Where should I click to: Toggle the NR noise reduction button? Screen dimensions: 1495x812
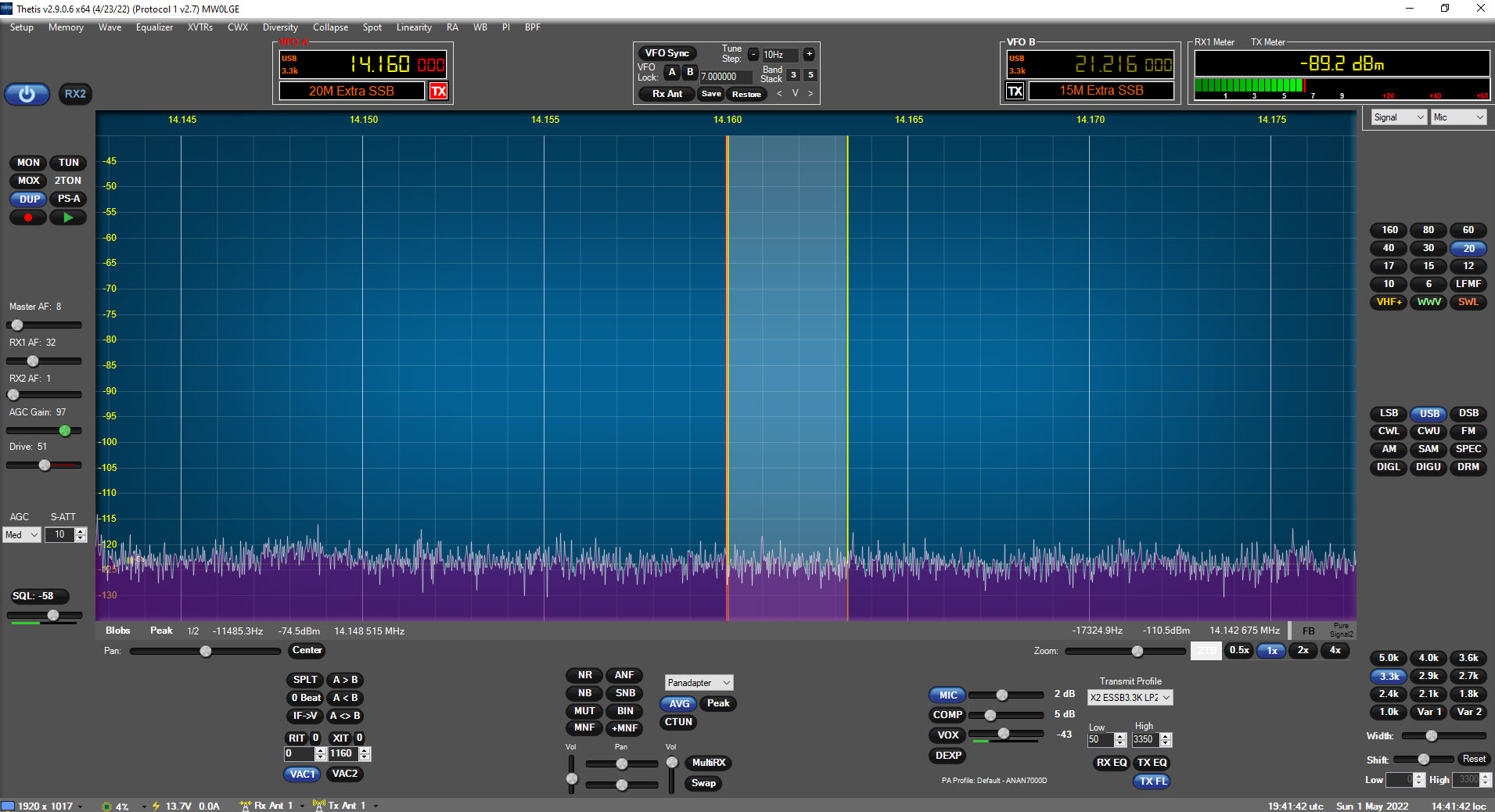coord(584,675)
